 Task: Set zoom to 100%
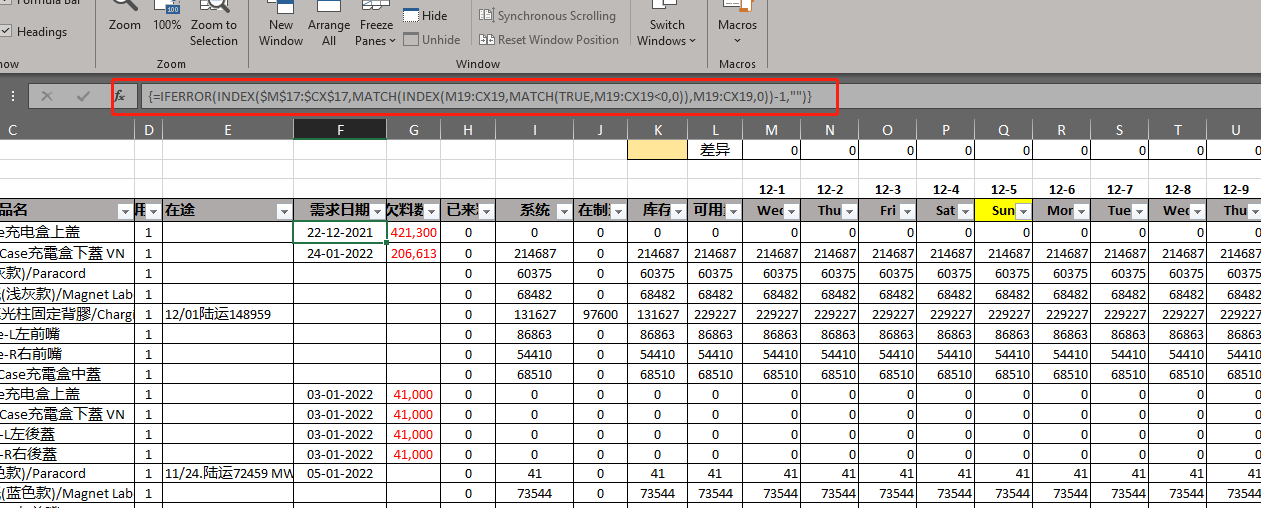click(167, 17)
